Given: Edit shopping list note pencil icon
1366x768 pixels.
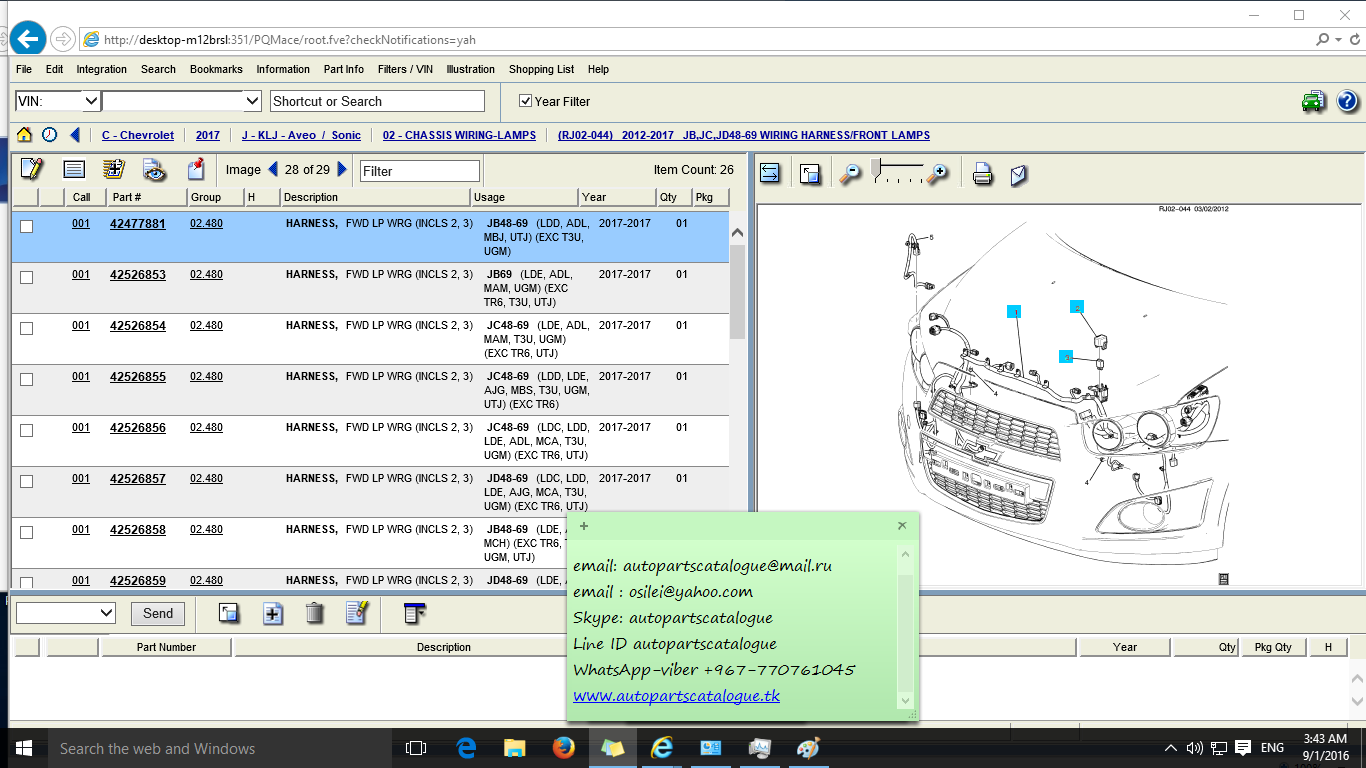Looking at the screenshot, I should click(357, 613).
